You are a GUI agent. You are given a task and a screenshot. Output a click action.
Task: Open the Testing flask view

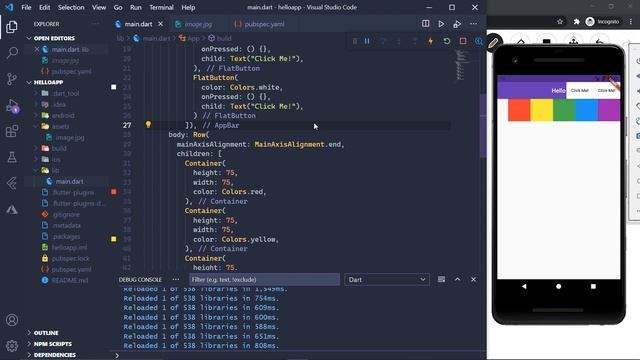(12, 157)
